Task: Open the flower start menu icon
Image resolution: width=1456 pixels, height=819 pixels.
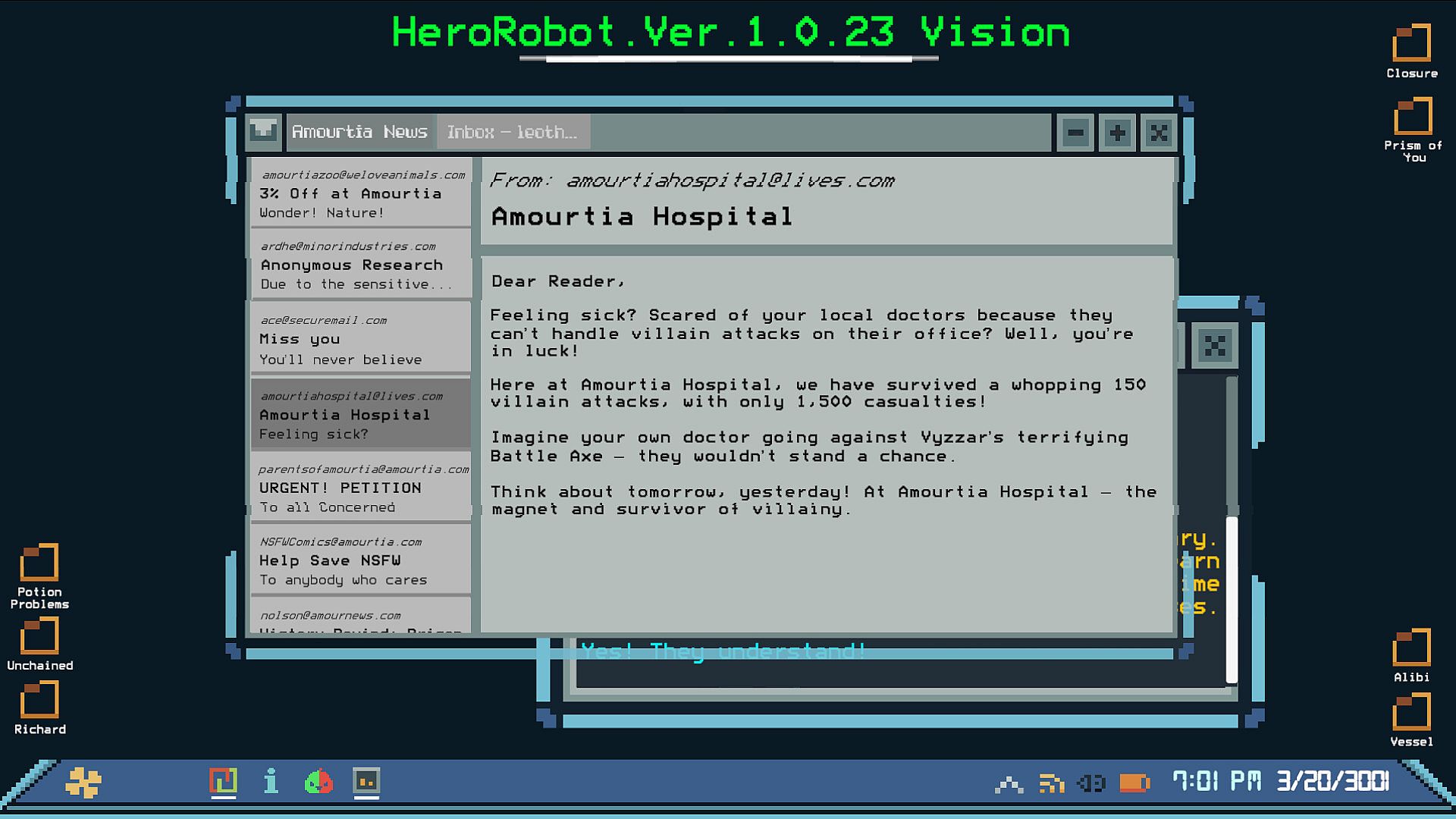Action: [x=83, y=782]
